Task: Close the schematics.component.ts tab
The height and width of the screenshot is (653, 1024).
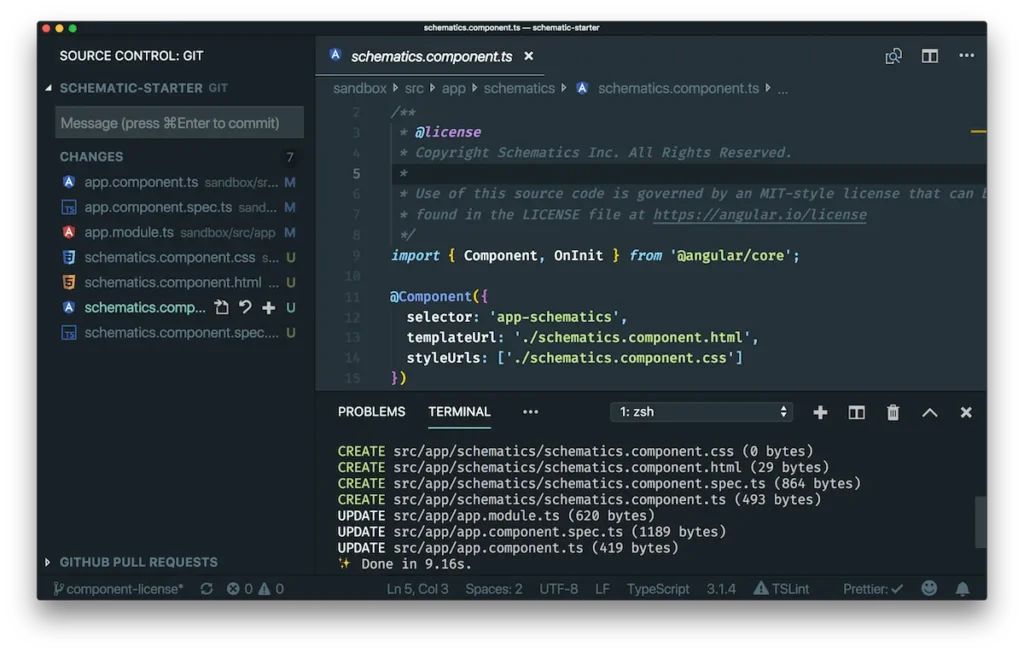Action: pos(528,56)
